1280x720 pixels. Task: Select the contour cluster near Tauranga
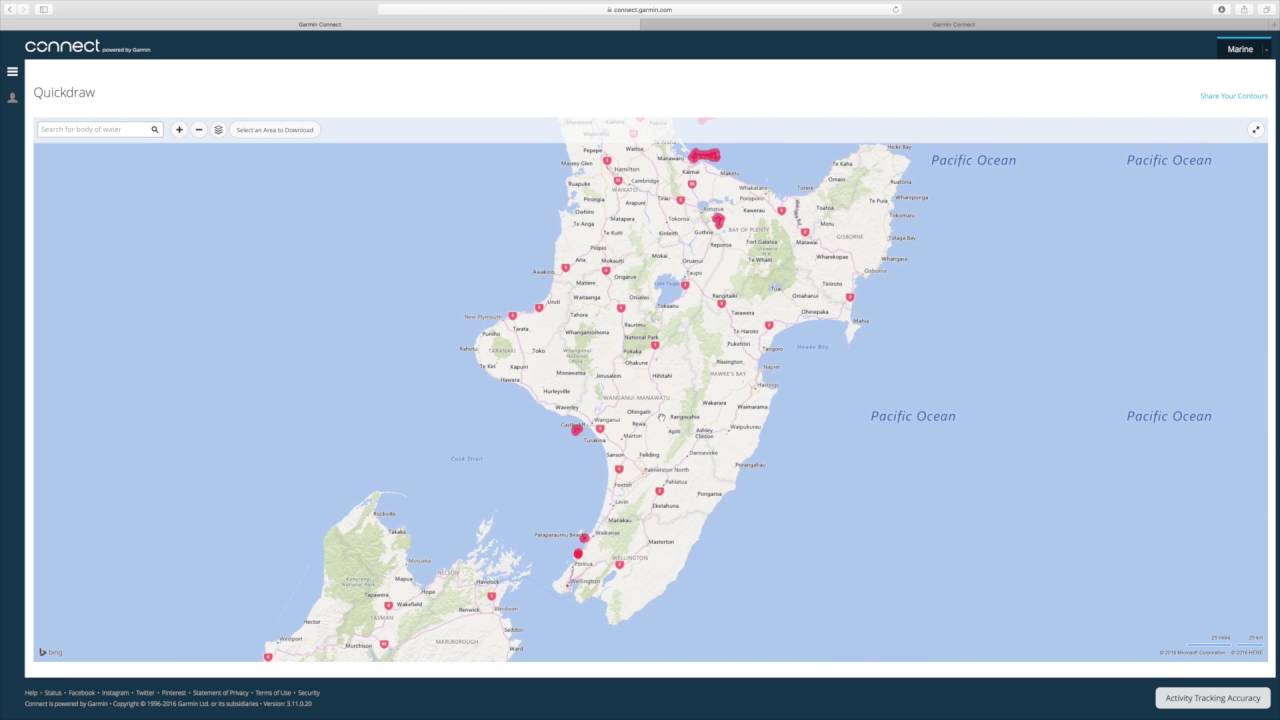705,156
